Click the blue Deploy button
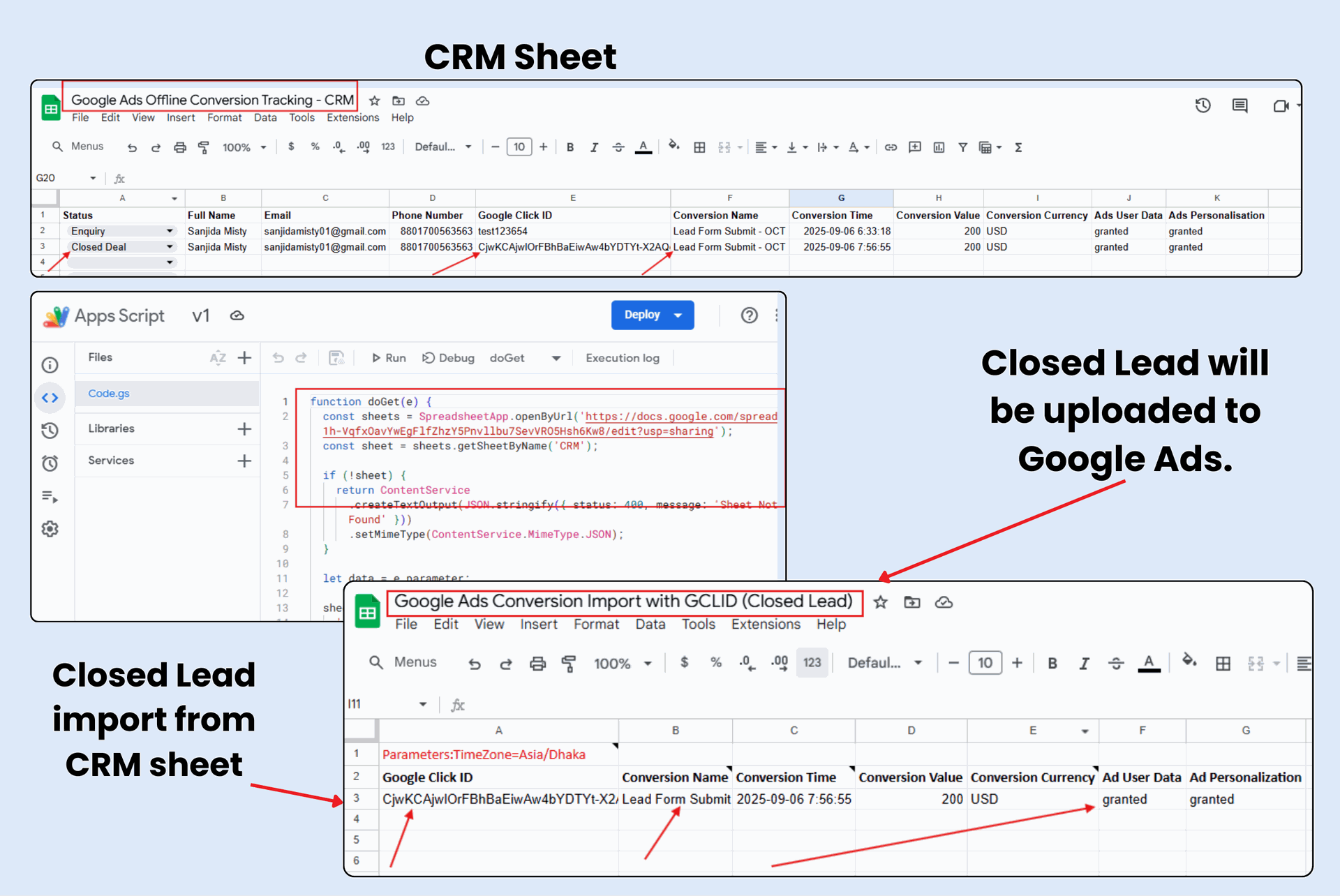 pyautogui.click(x=642, y=315)
